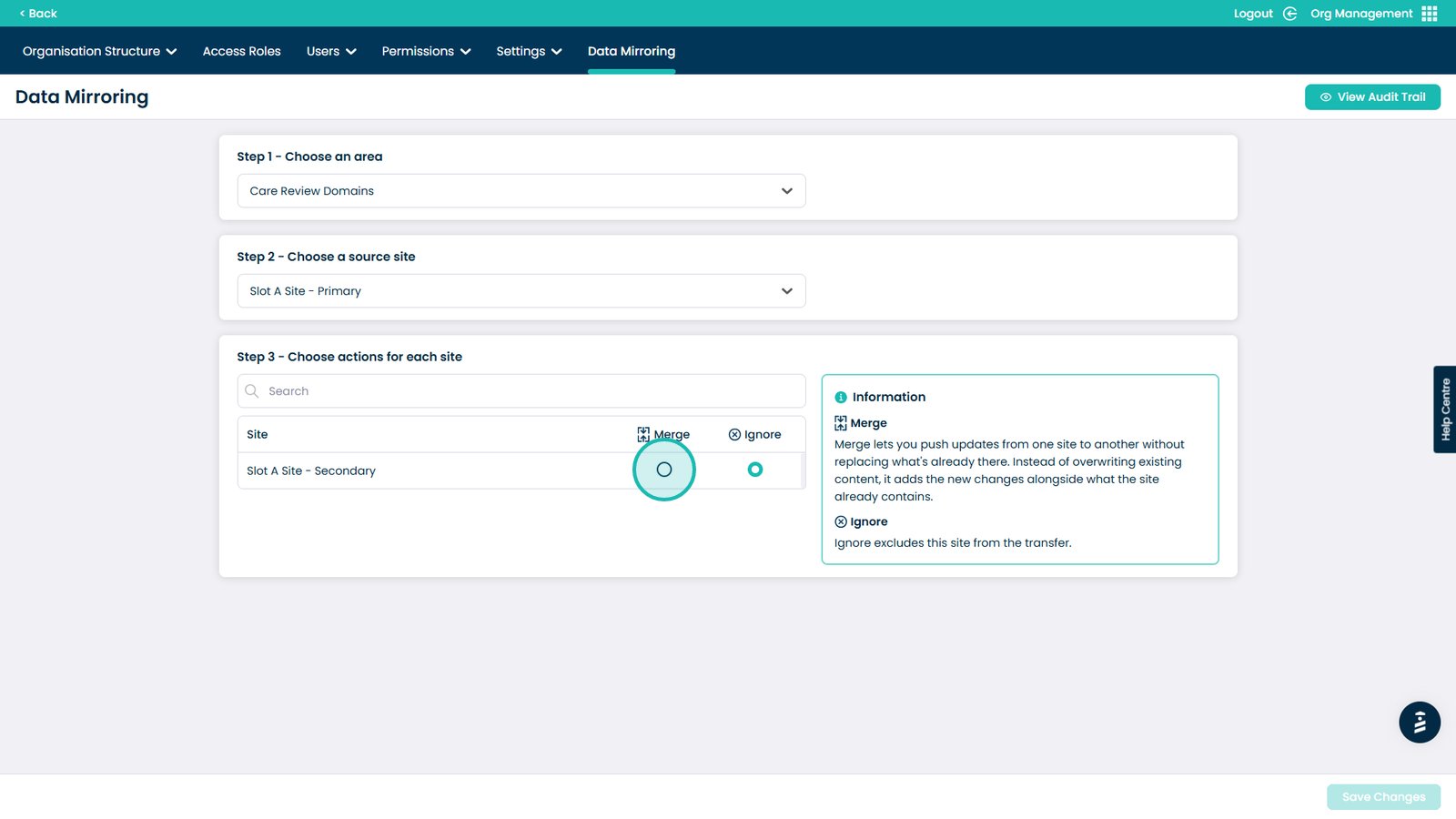Click the Ignore column header icon
This screenshot has width=1456, height=819.
tap(734, 435)
